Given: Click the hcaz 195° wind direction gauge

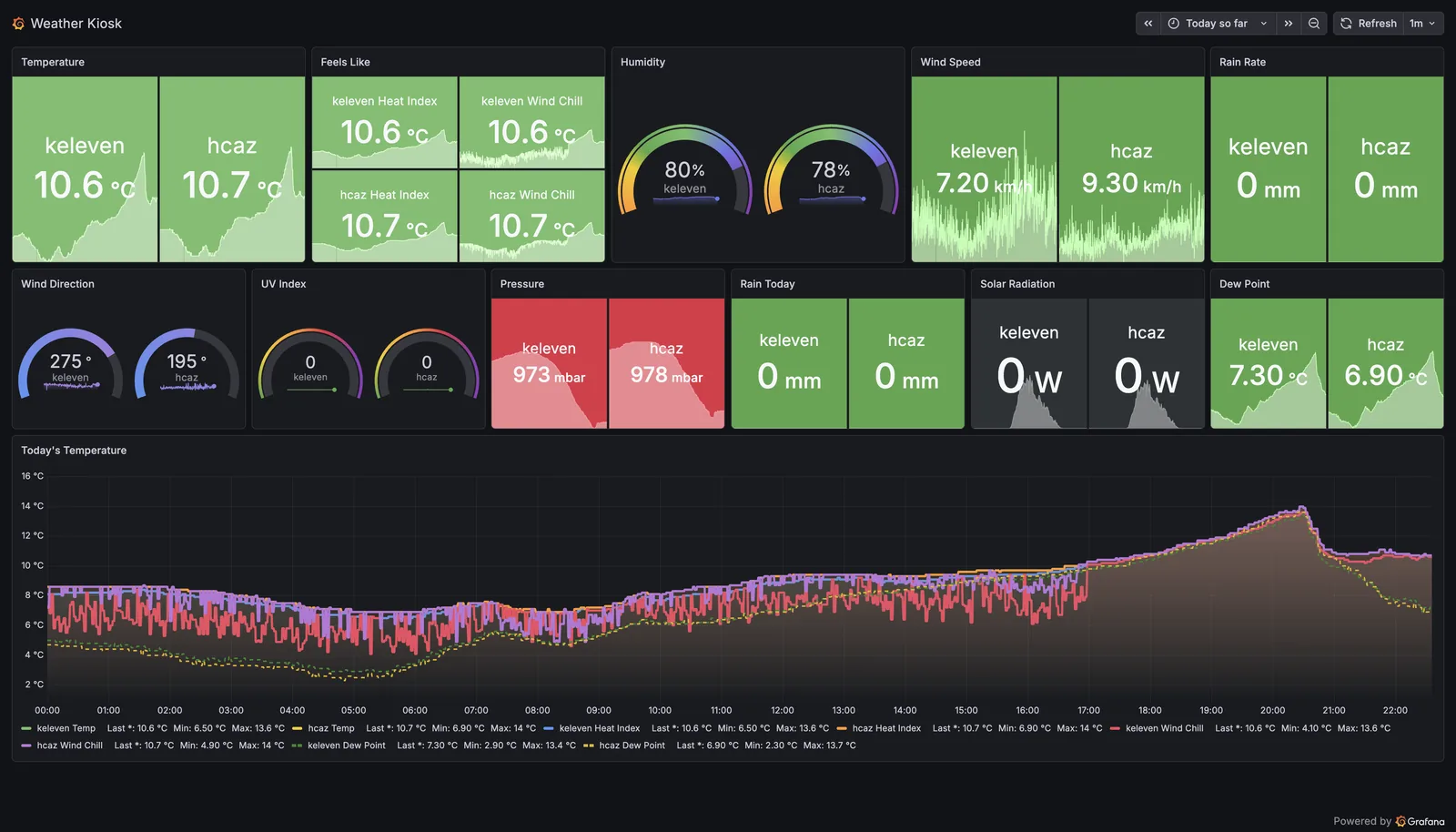Looking at the screenshot, I should click(x=187, y=364).
